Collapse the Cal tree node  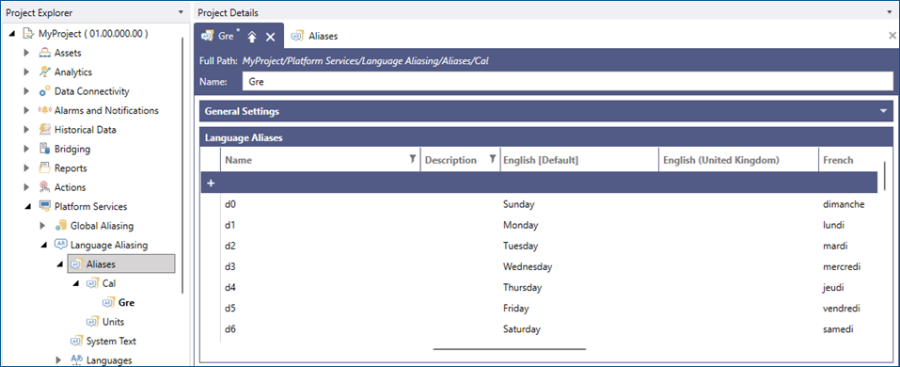[76, 284]
